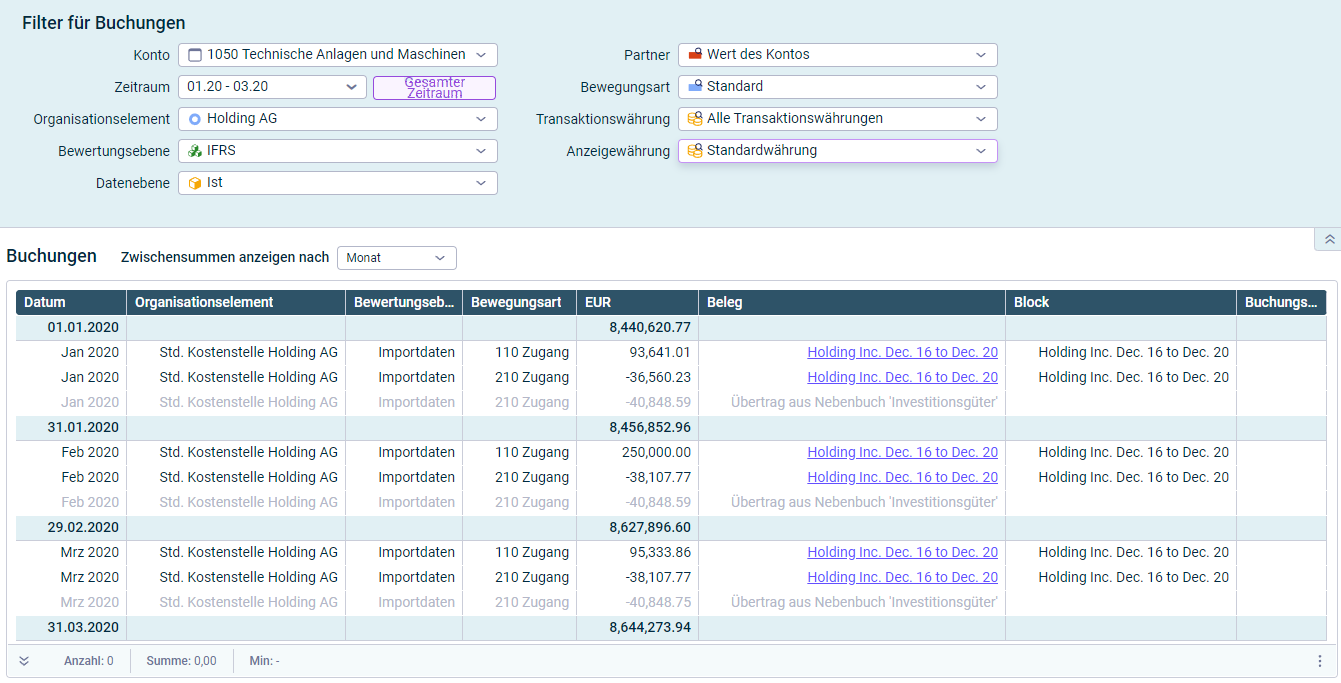Click the Bewegungsart column header

tap(520, 302)
